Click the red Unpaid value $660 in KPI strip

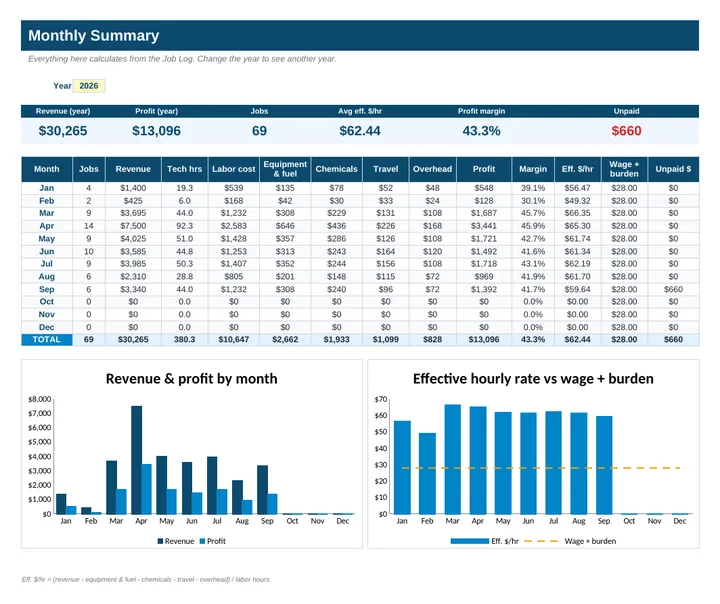pos(626,131)
